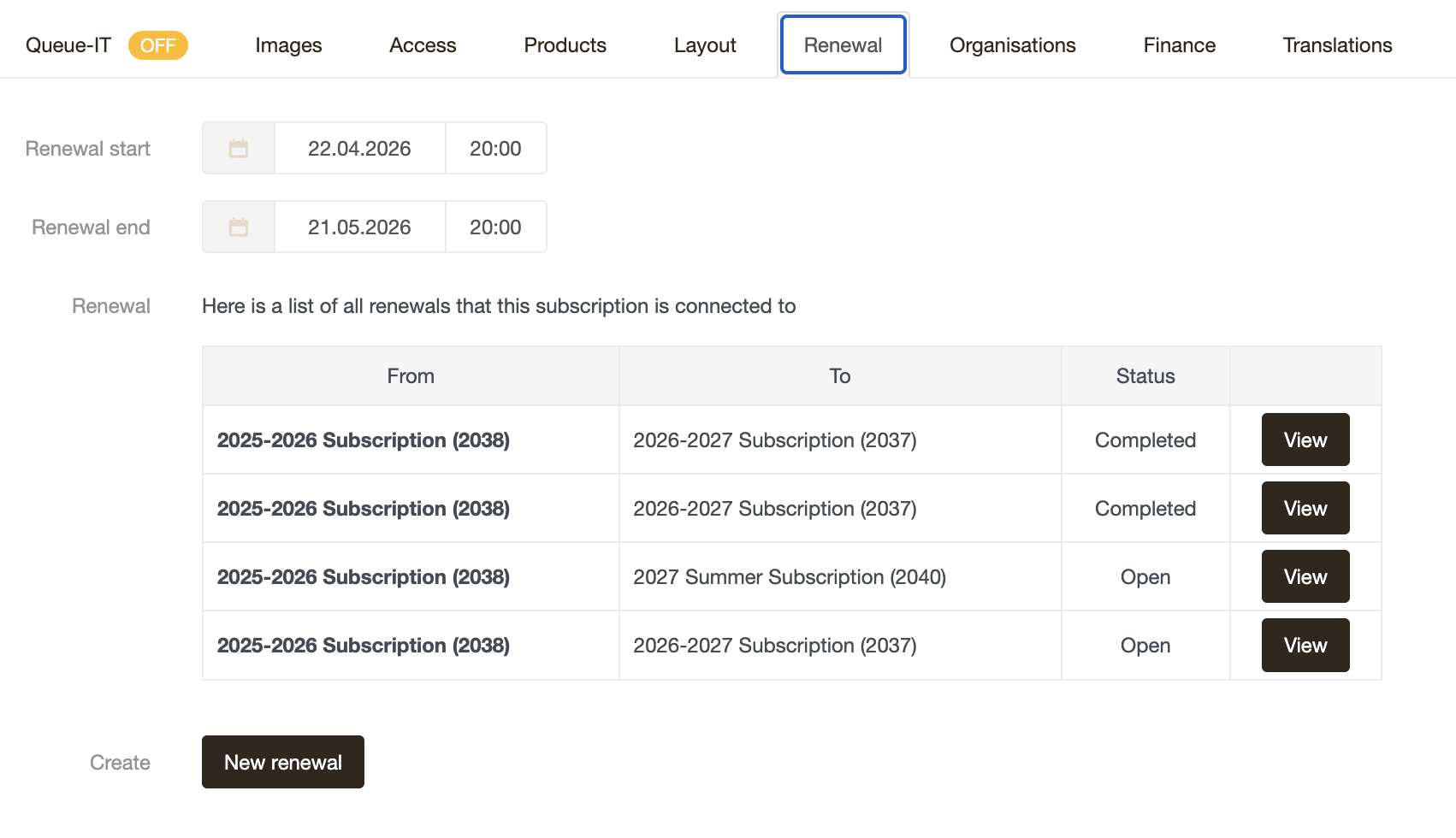Select the Status column header
Viewport: 1456px width, 838px height.
click(x=1145, y=376)
